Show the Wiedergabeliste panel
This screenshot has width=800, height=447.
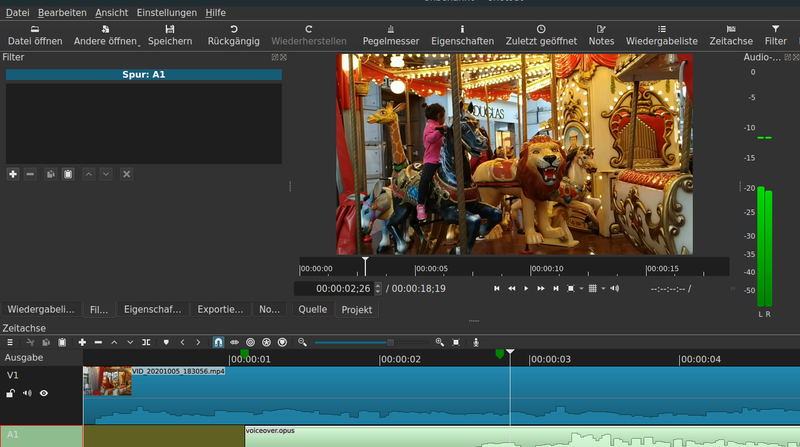click(662, 35)
